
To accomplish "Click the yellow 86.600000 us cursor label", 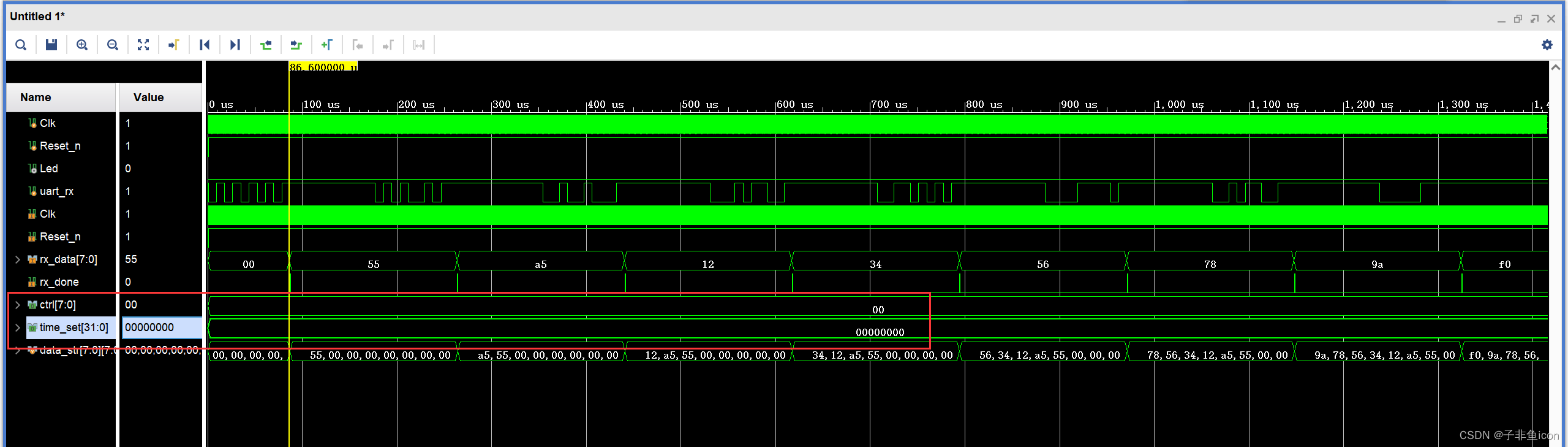I will tap(323, 66).
